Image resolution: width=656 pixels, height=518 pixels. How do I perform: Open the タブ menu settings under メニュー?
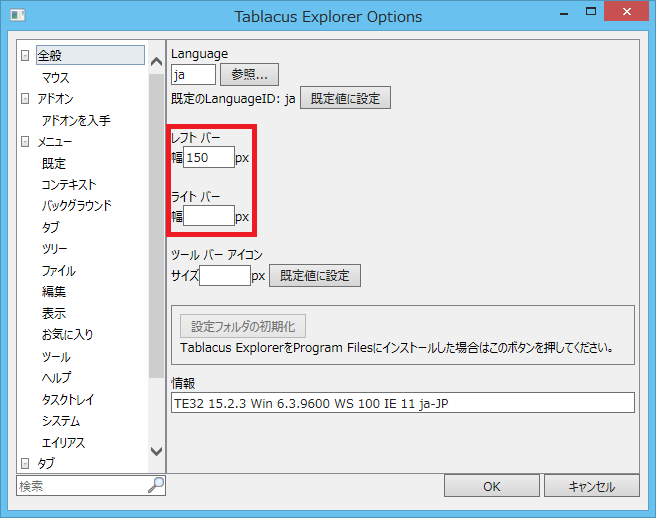point(51,227)
